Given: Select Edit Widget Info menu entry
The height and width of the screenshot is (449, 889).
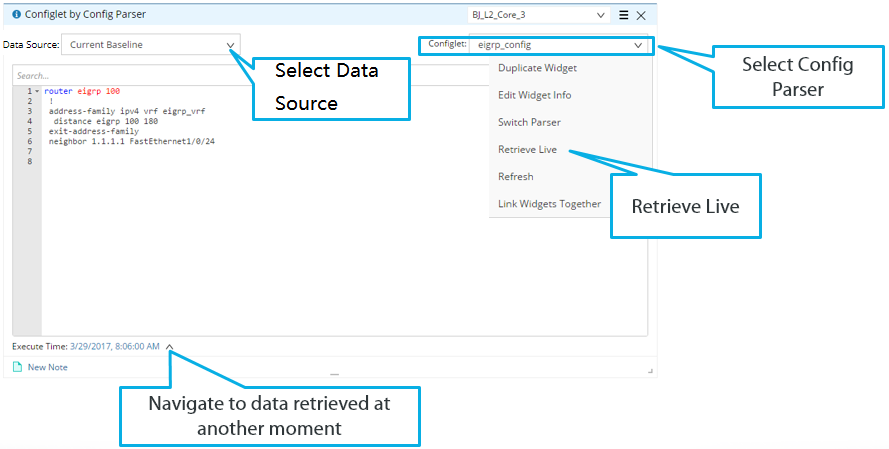Looking at the screenshot, I should pyautogui.click(x=535, y=95).
